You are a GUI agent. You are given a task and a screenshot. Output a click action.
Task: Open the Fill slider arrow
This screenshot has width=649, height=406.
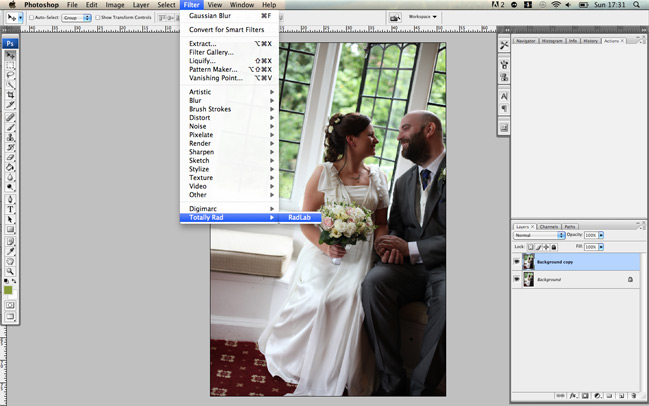click(x=601, y=247)
